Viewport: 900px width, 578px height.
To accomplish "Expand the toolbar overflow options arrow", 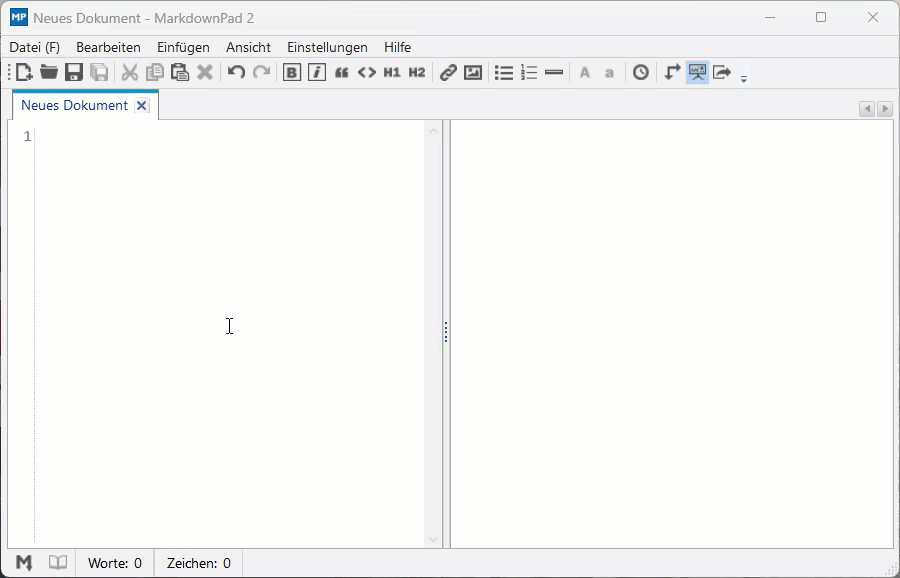I will point(743,77).
